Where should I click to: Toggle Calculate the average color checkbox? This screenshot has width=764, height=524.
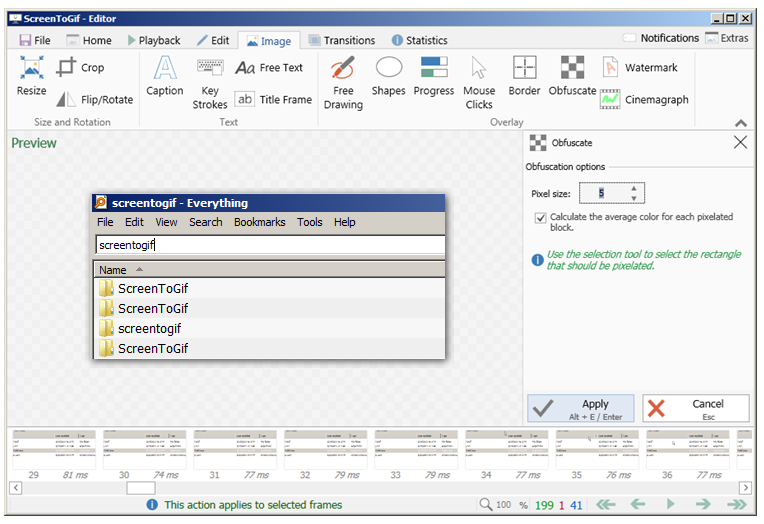click(x=540, y=218)
